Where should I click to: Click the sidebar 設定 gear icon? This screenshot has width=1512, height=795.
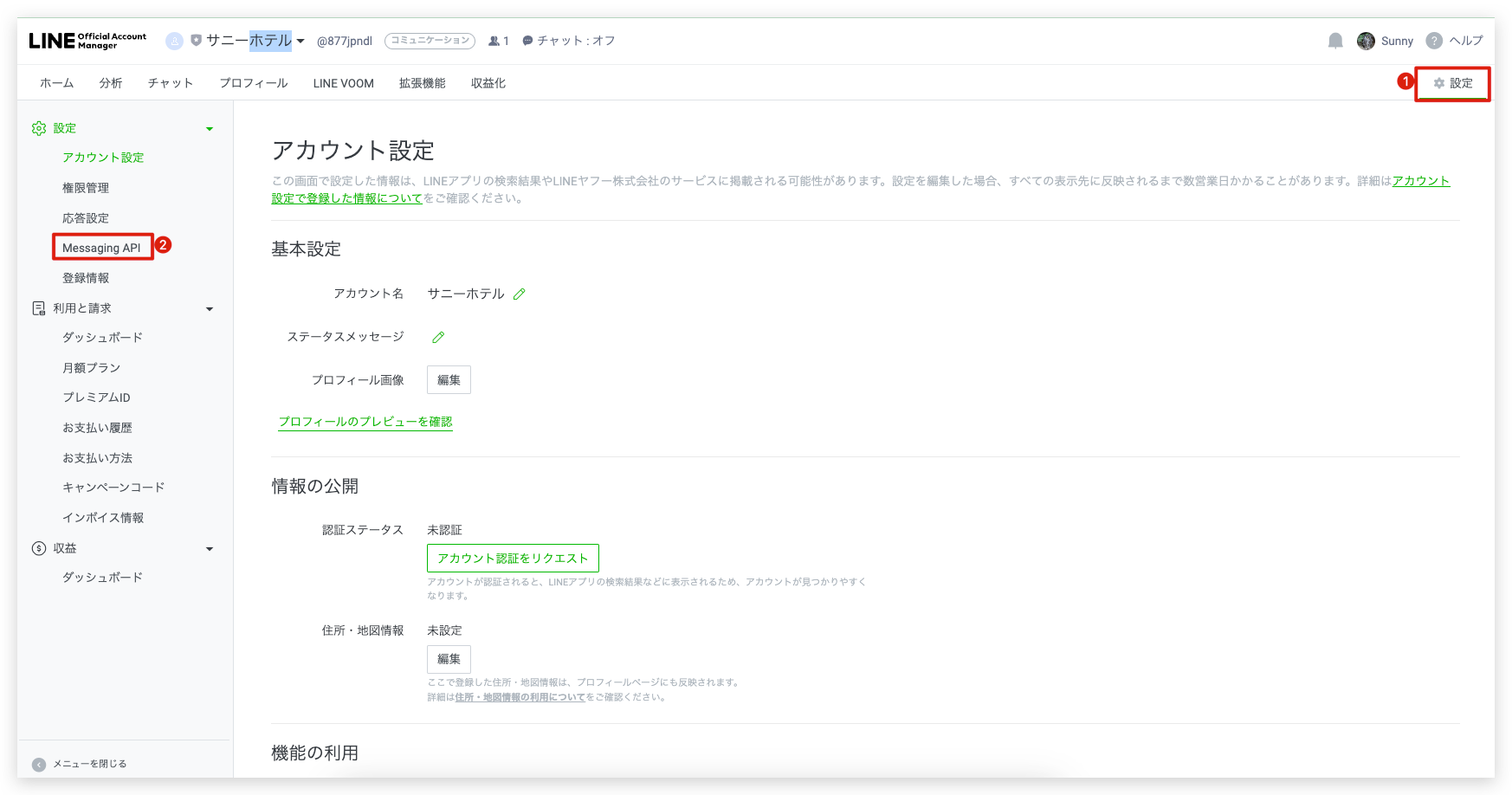coord(39,128)
